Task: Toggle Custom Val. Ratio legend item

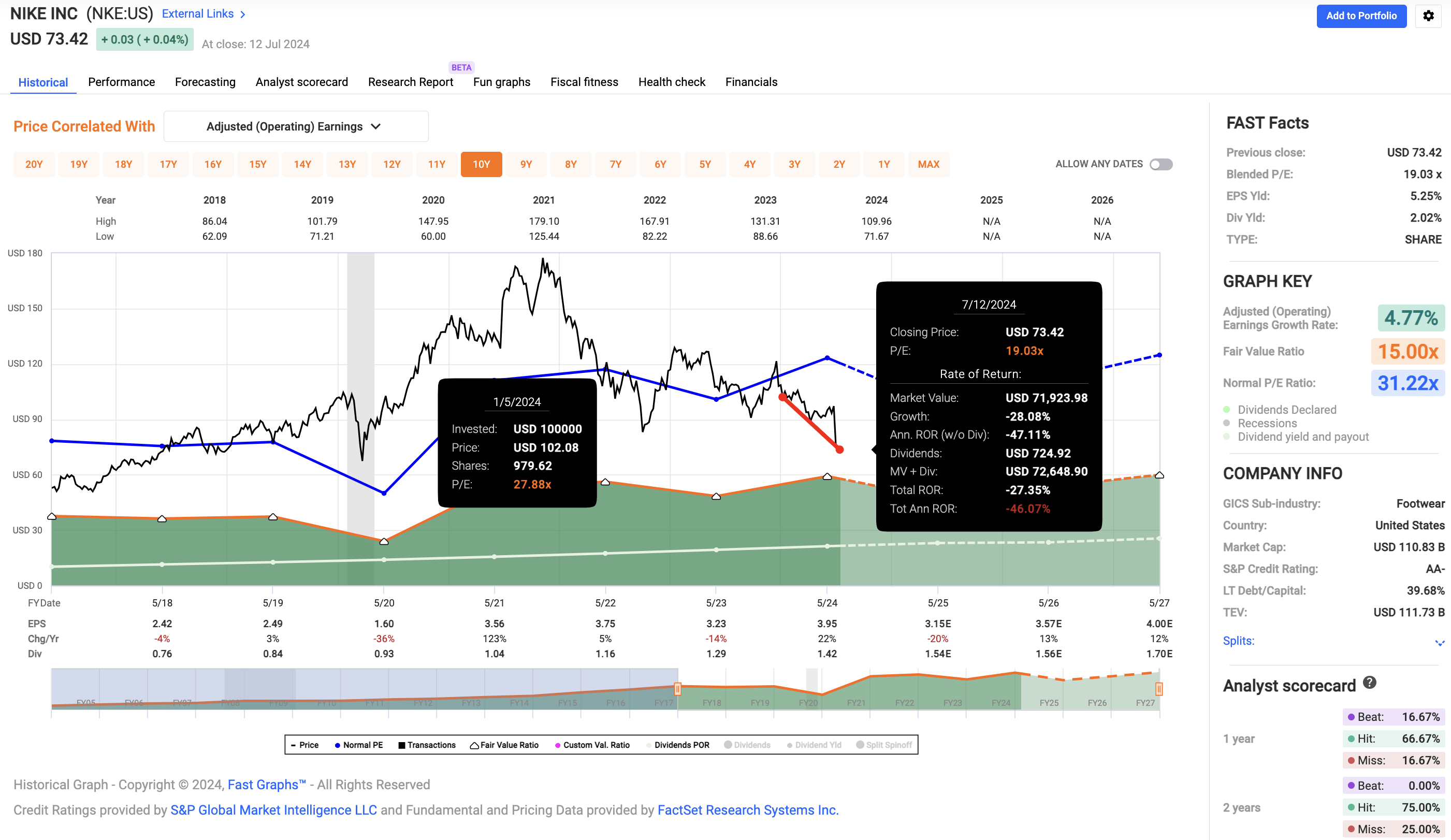Action: click(592, 745)
